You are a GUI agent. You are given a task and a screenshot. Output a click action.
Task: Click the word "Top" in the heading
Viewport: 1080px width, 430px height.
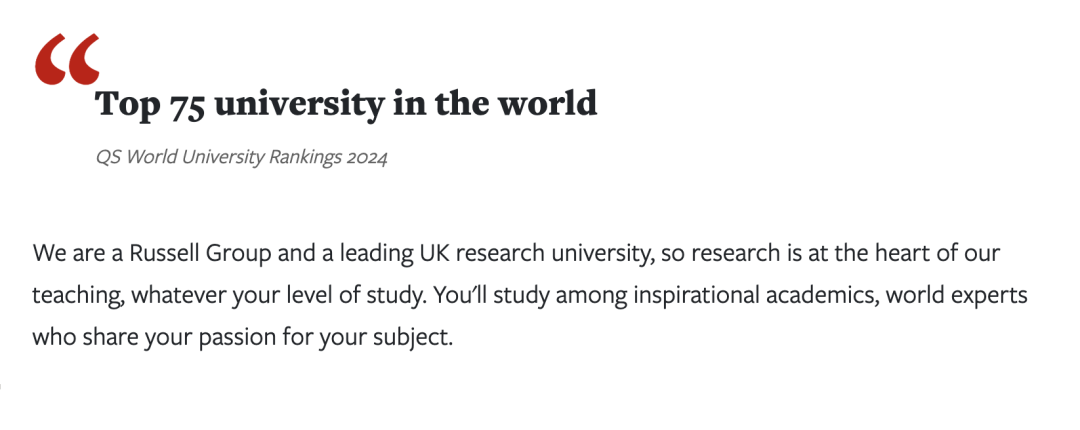[x=127, y=105]
